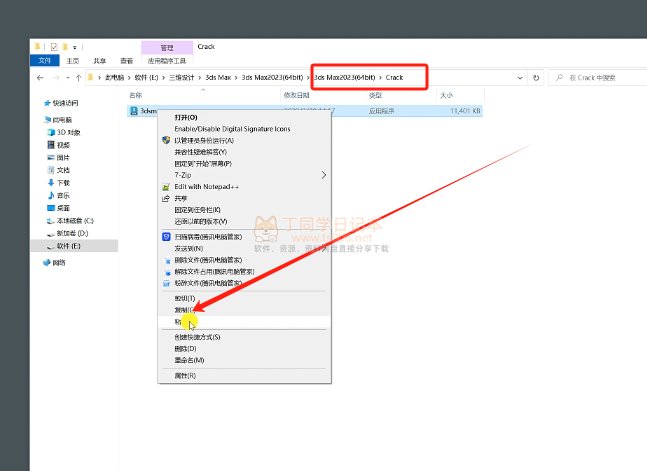
Task: Expand chevron after 此电脑 in breadcrumb
Action: (x=129, y=78)
